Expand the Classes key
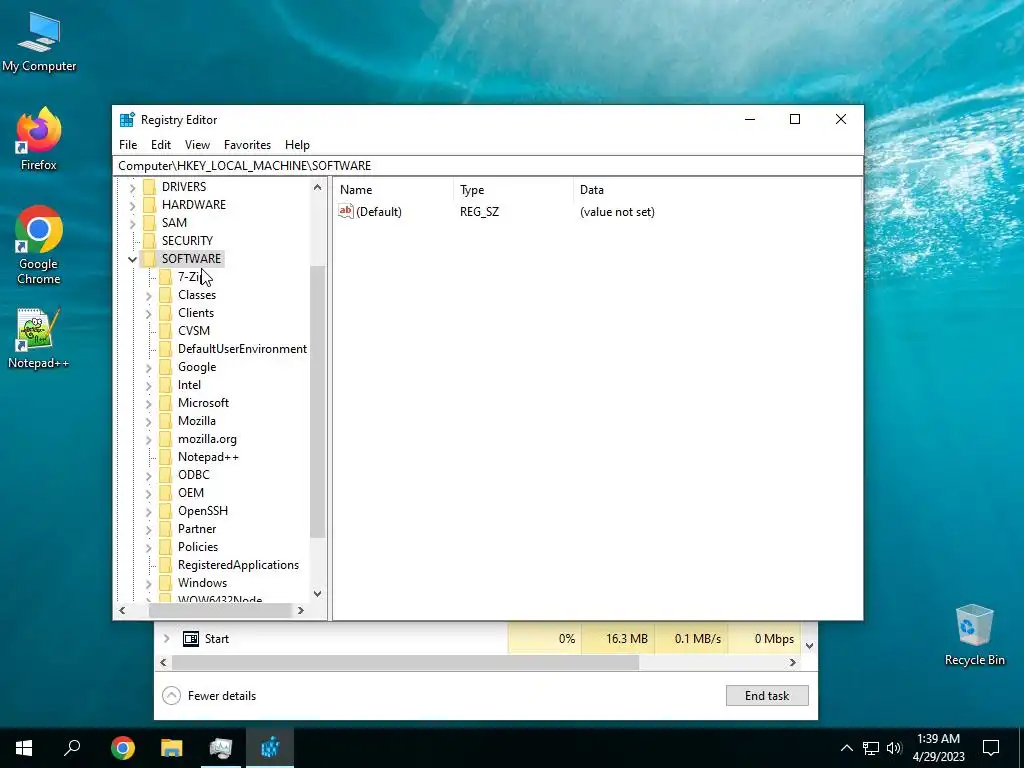The image size is (1024, 768). click(x=148, y=296)
